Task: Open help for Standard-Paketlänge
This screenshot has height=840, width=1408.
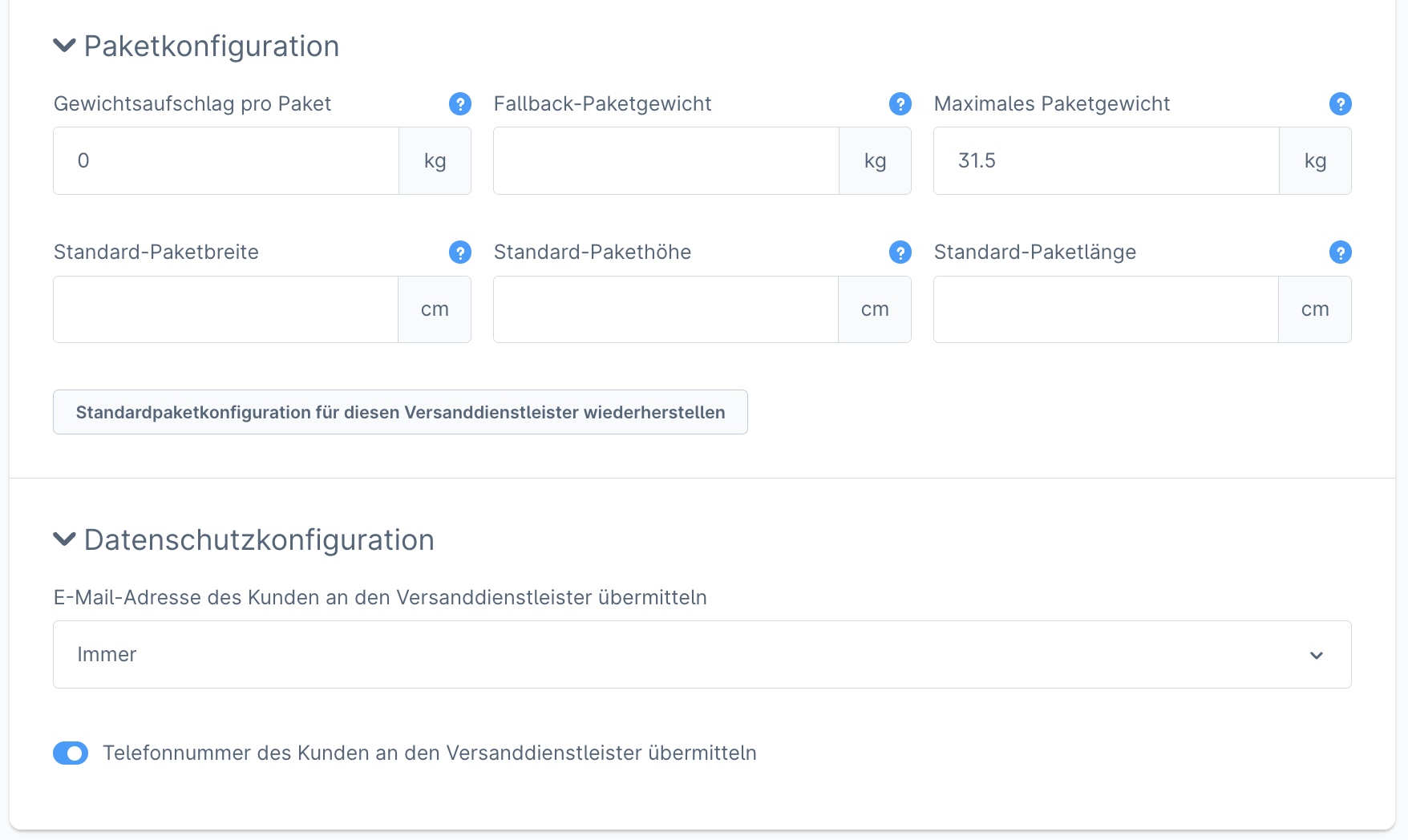Action: [x=1341, y=252]
